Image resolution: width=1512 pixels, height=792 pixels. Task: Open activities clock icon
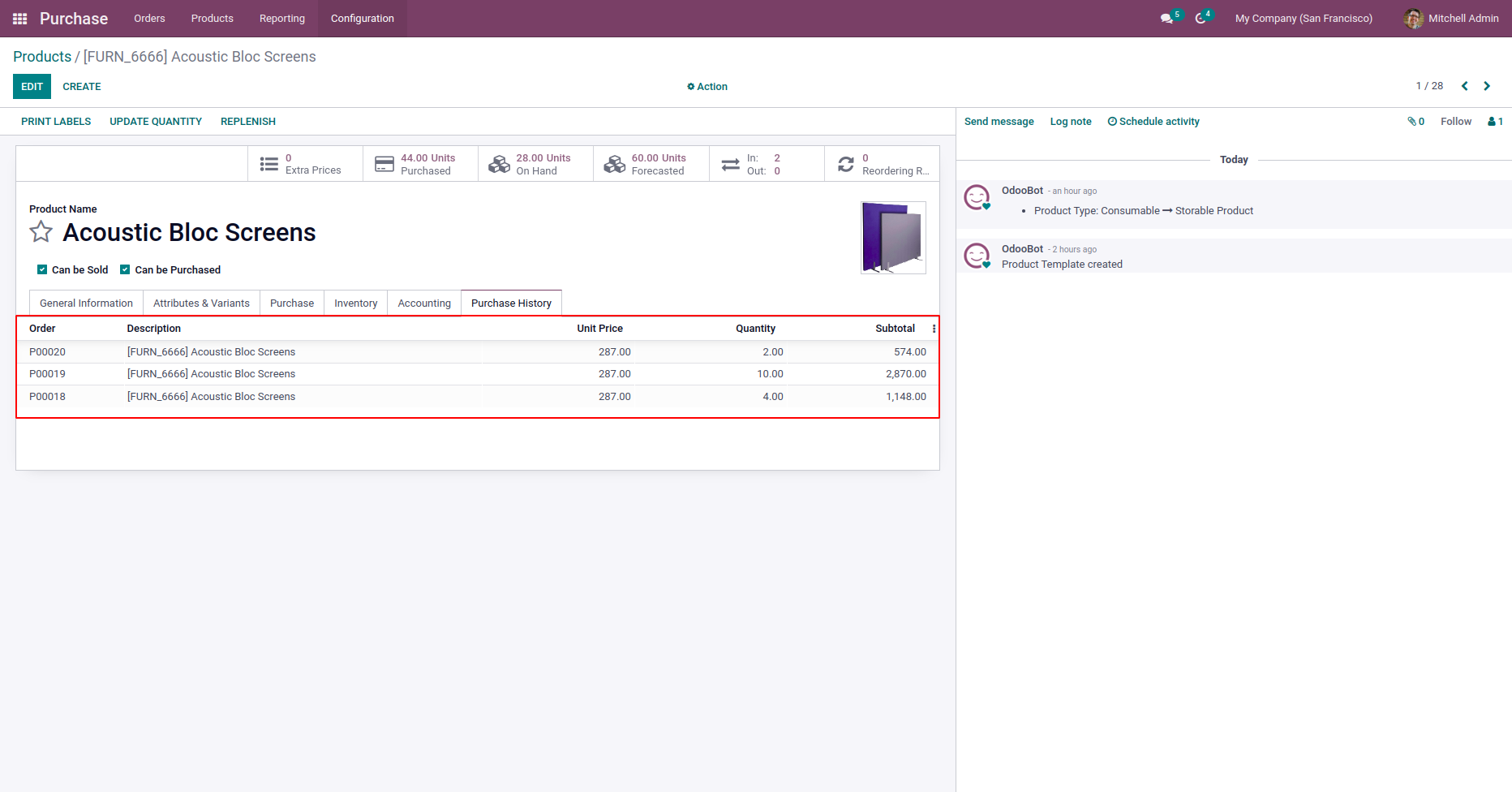1201,19
